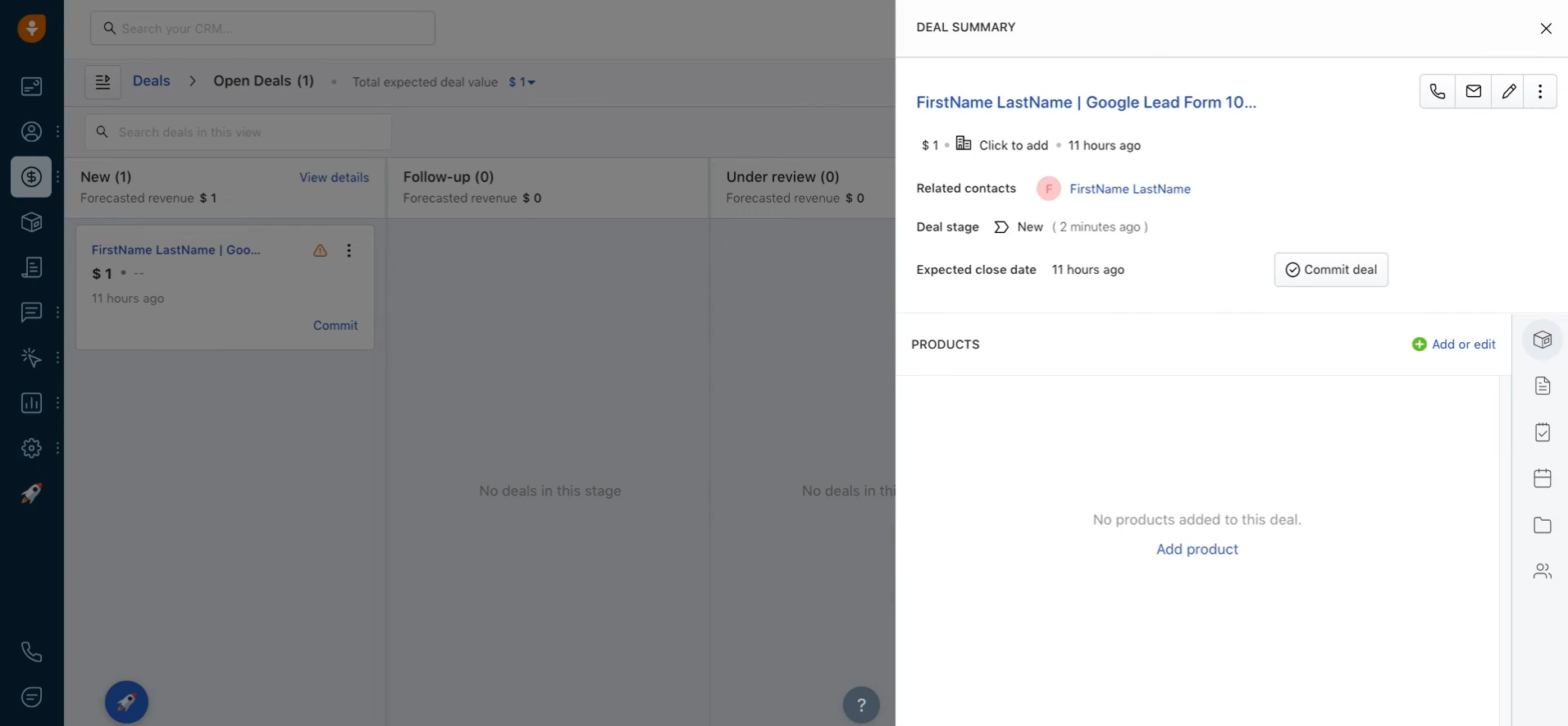Click the email envelope icon in deal summary
This screenshot has width=1568, height=726.
coord(1473,91)
